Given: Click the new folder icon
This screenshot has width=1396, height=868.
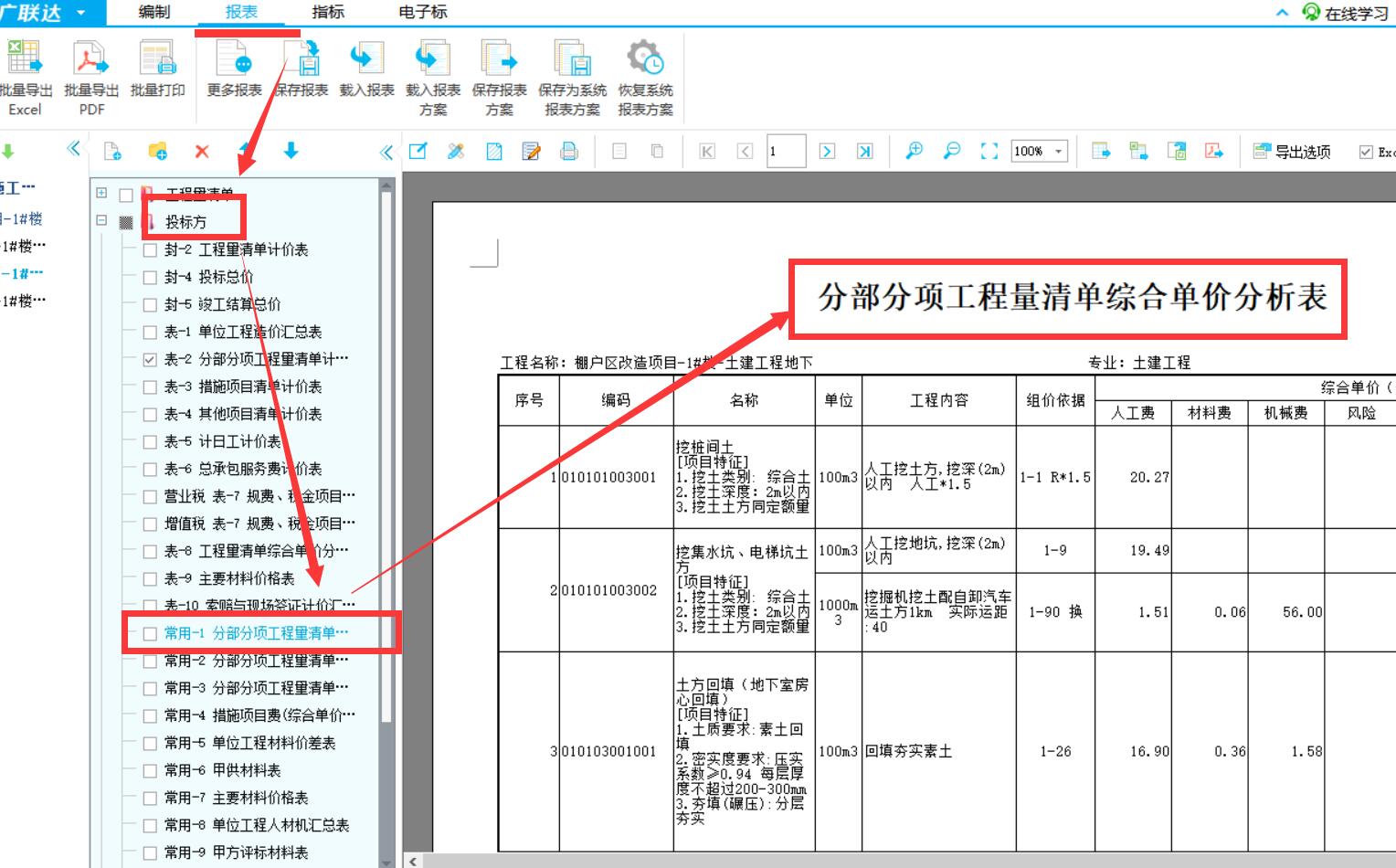Looking at the screenshot, I should coord(158,151).
